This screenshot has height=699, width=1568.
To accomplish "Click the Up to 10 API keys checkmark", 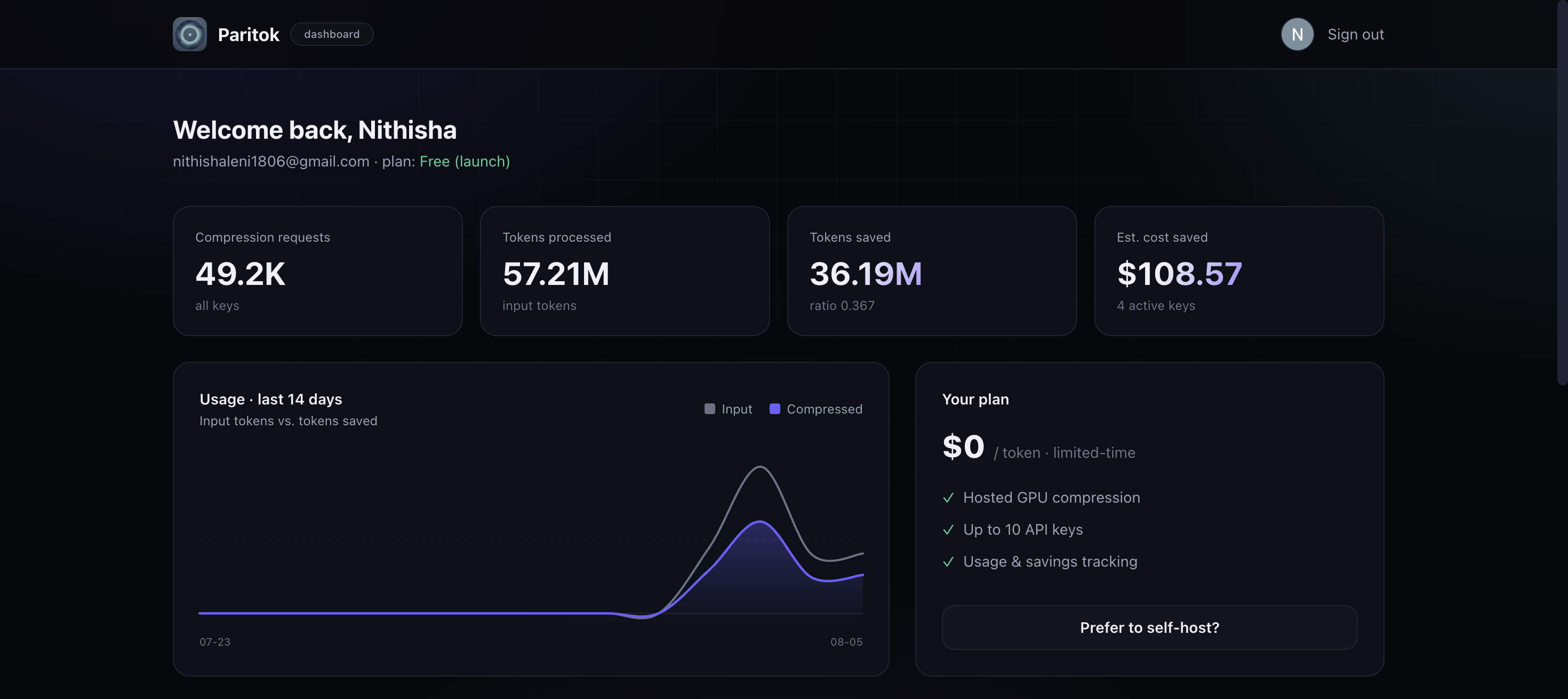I will click(948, 530).
